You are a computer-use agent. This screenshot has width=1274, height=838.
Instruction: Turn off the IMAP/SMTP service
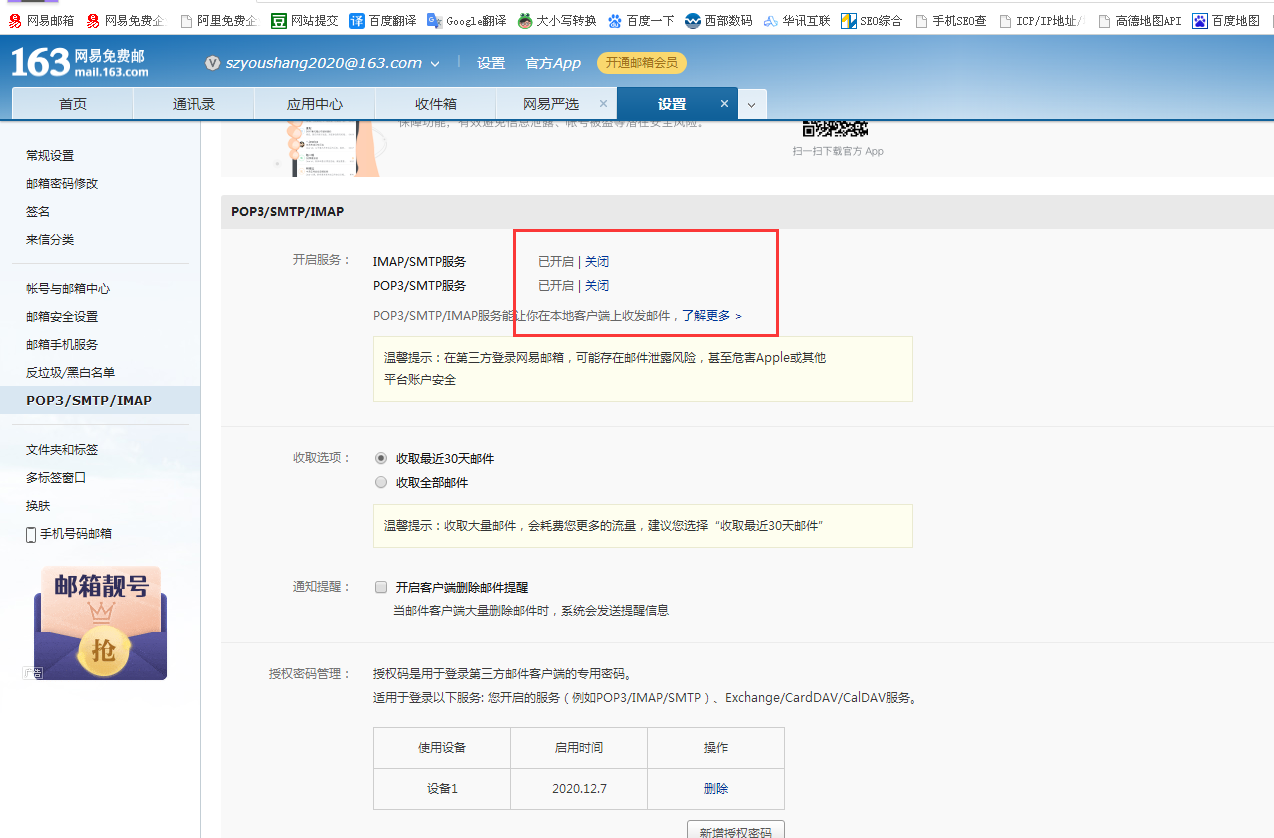pyautogui.click(x=597, y=262)
